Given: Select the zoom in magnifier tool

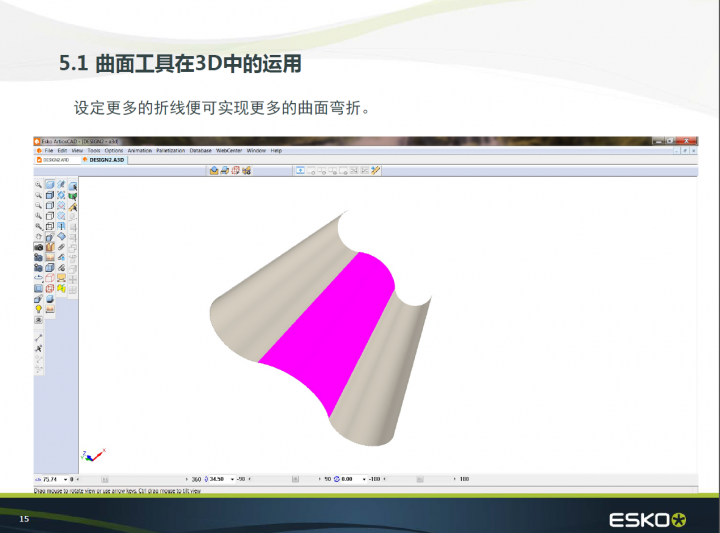Looking at the screenshot, I should (39, 185).
